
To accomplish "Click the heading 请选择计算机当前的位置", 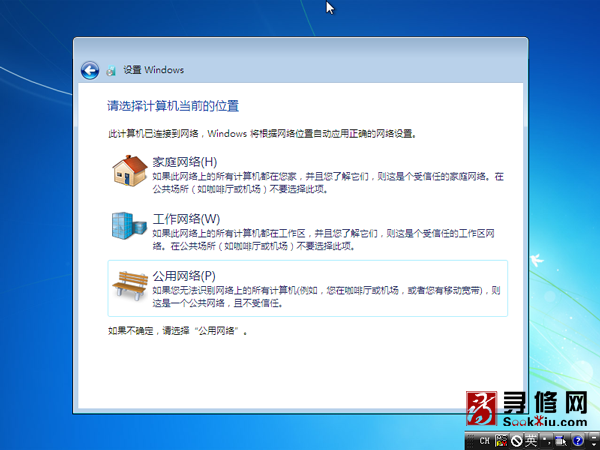I will 173,106.
